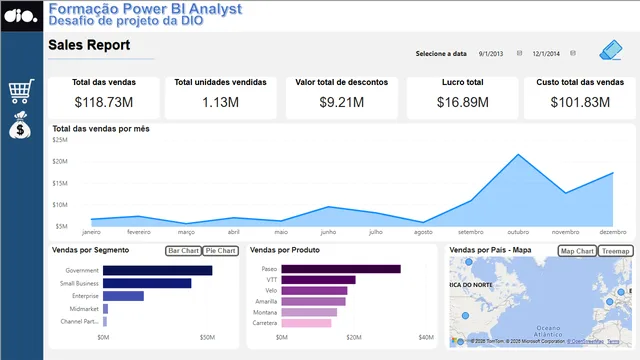This screenshot has height=360, width=640.
Task: Click the novembro point on line chart
Action: point(565,193)
